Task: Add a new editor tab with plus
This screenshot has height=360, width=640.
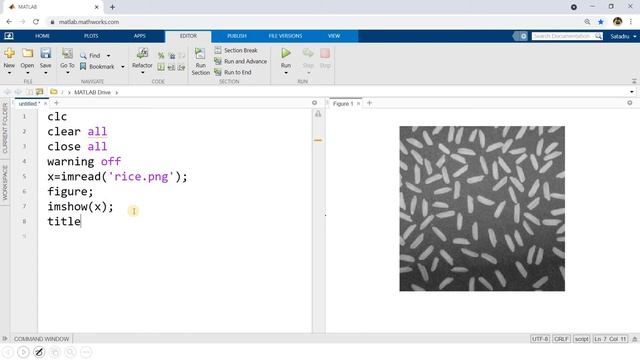Action: (56, 103)
